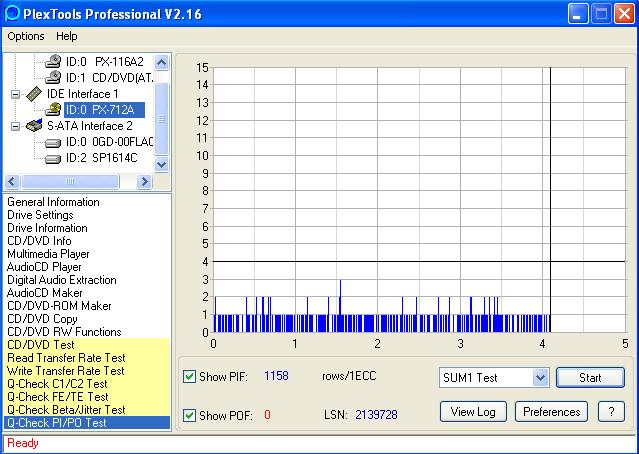Screen dimensions: 639x454
Task: Select ID:2 SP1614C drive
Action: point(101,158)
